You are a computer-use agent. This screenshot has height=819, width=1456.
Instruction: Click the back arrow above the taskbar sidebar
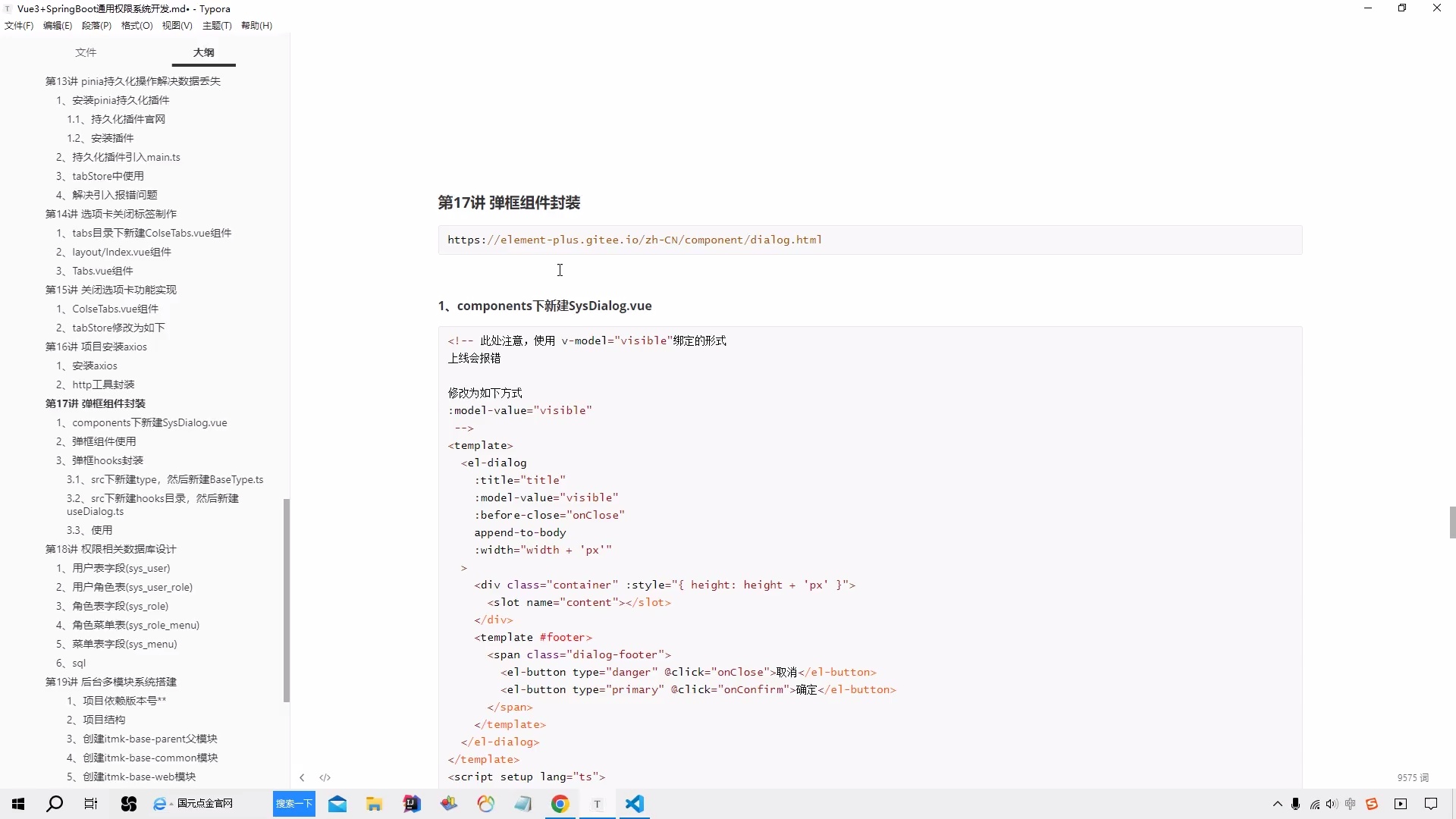click(x=303, y=777)
